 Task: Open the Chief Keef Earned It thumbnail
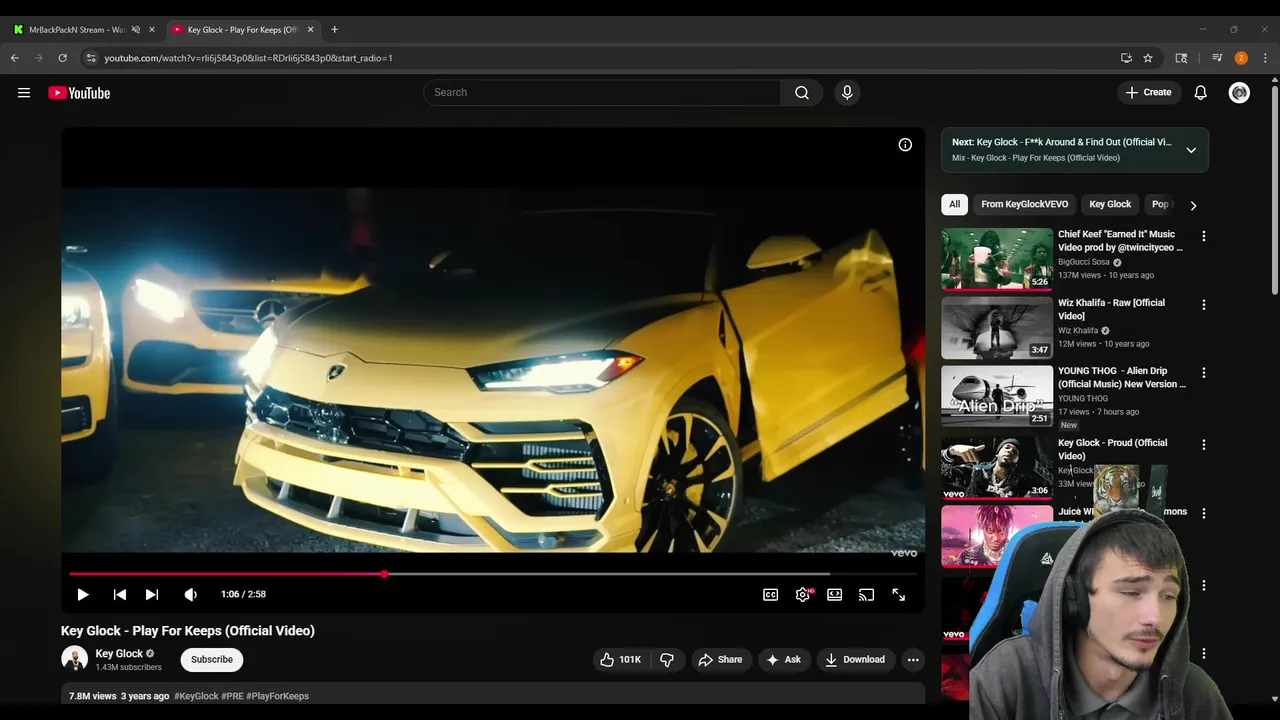coord(997,259)
